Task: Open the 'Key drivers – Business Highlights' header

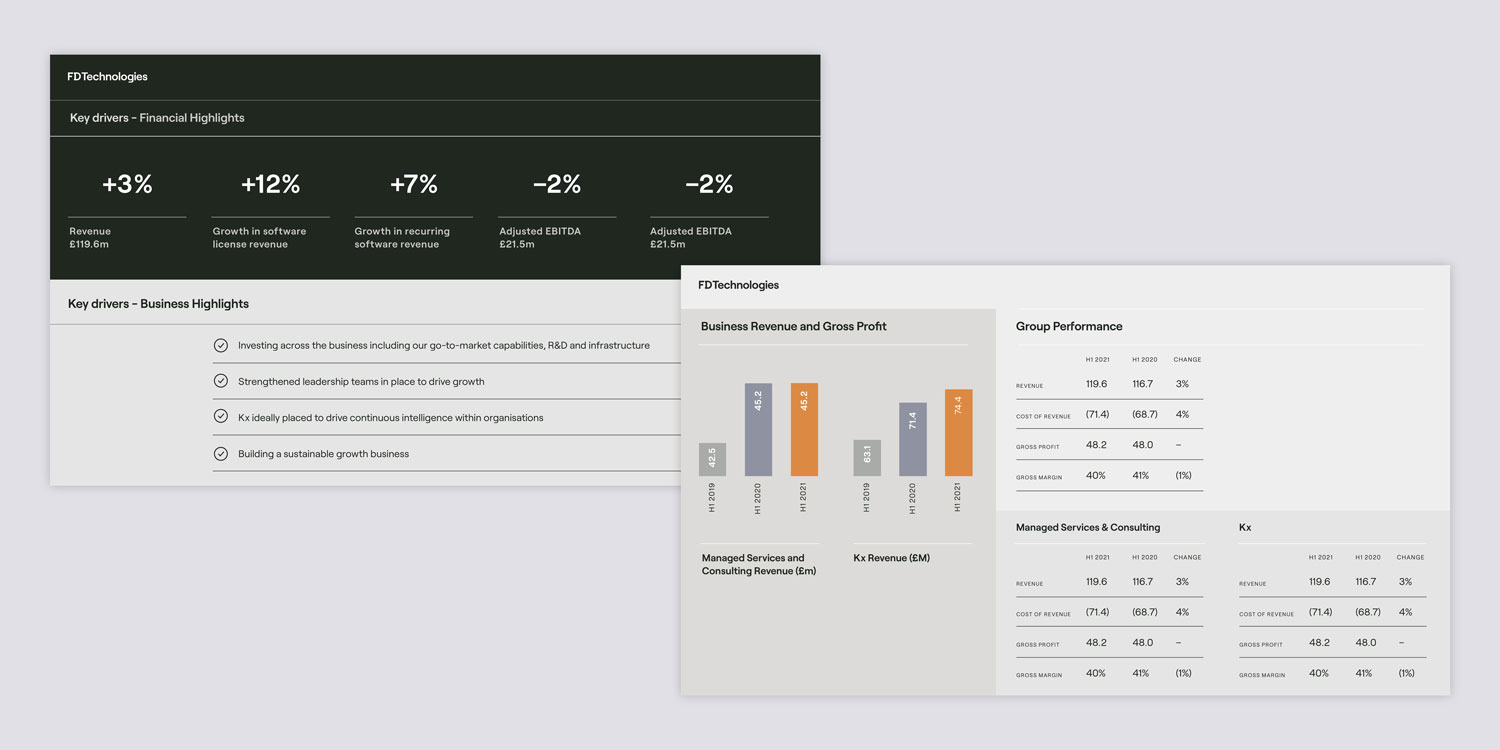Action: point(158,304)
